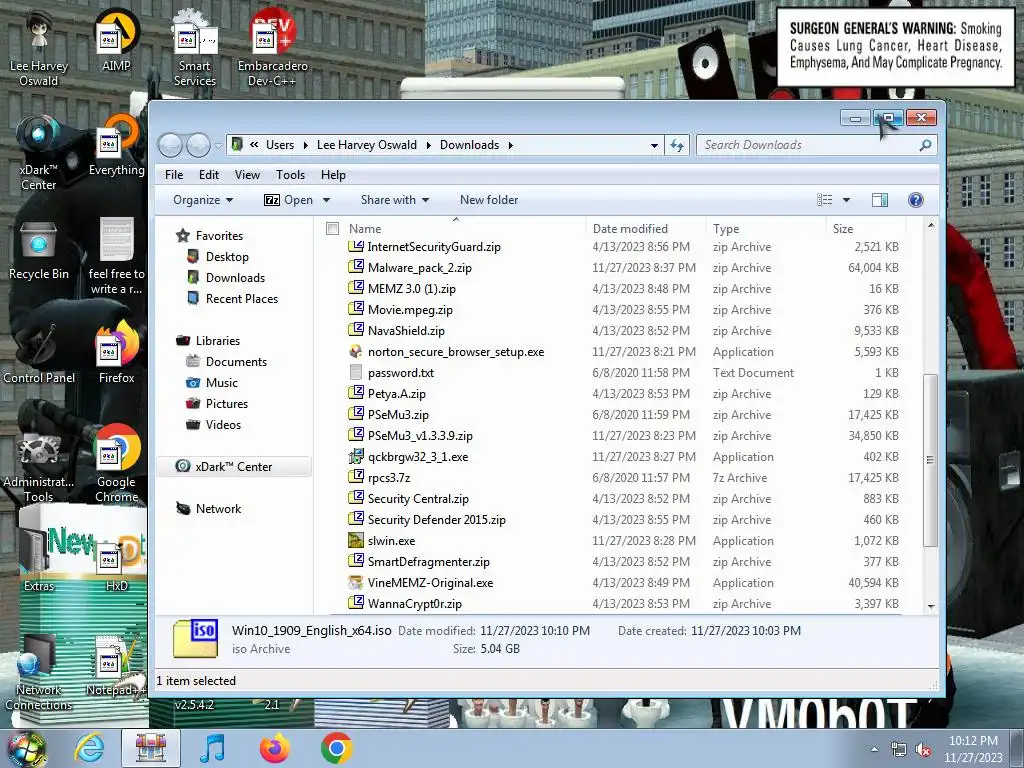Image resolution: width=1024 pixels, height=768 pixels.
Task: Launch Firefox from desktop icon
Action: 116,353
